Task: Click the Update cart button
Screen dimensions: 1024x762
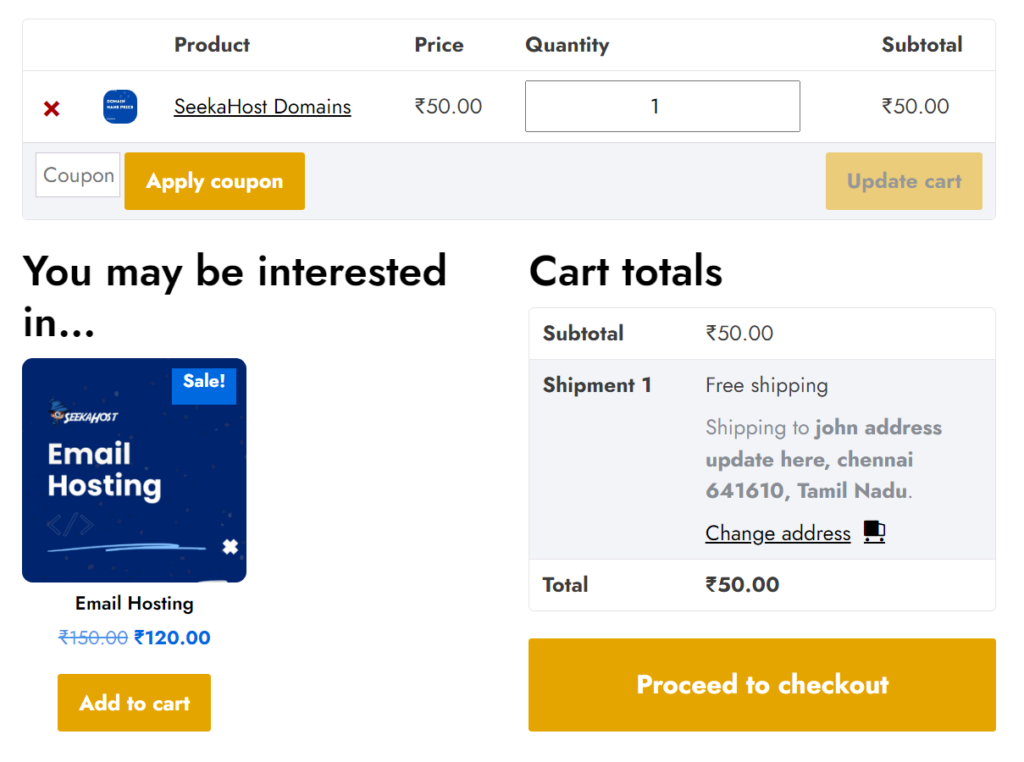Action: coord(904,181)
